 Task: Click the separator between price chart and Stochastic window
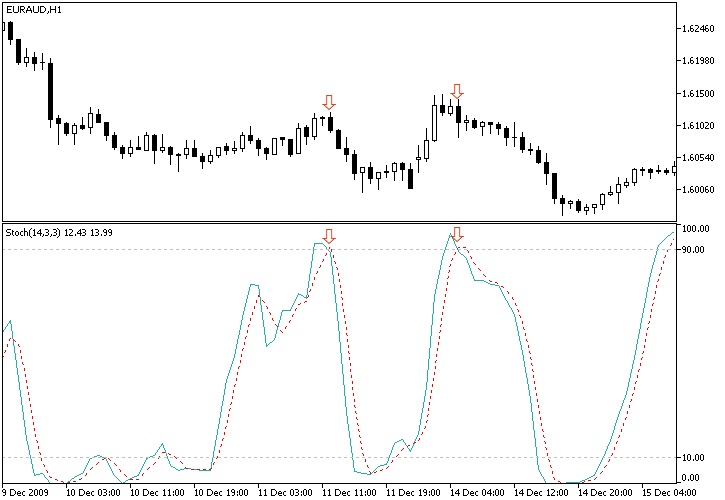click(340, 222)
